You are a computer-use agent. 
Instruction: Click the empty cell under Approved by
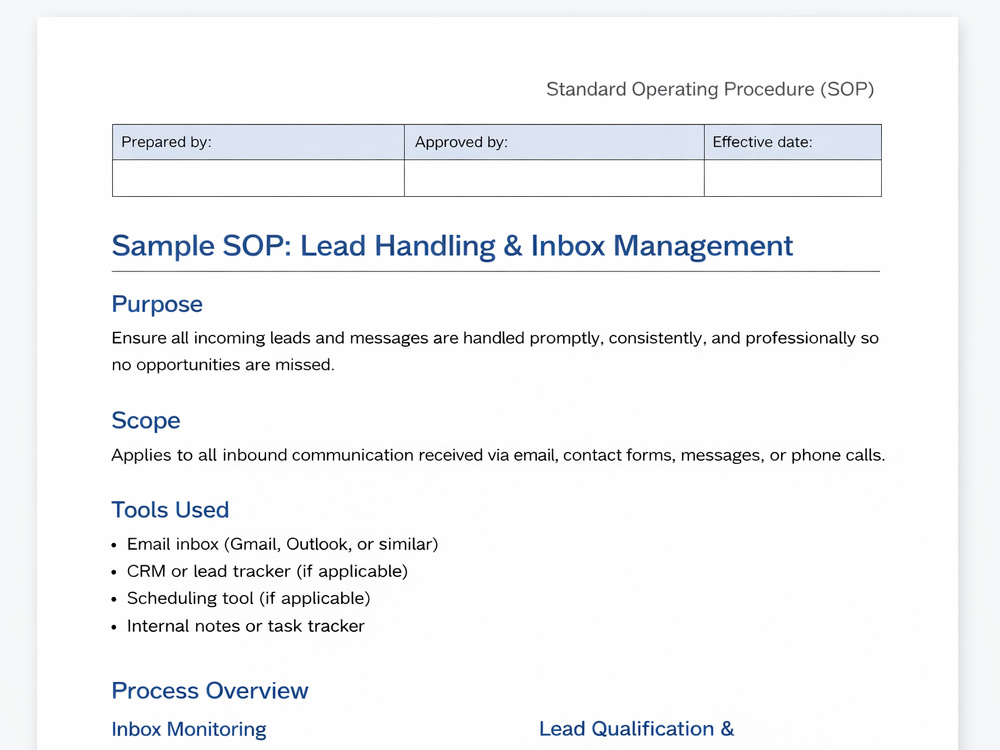coord(554,178)
